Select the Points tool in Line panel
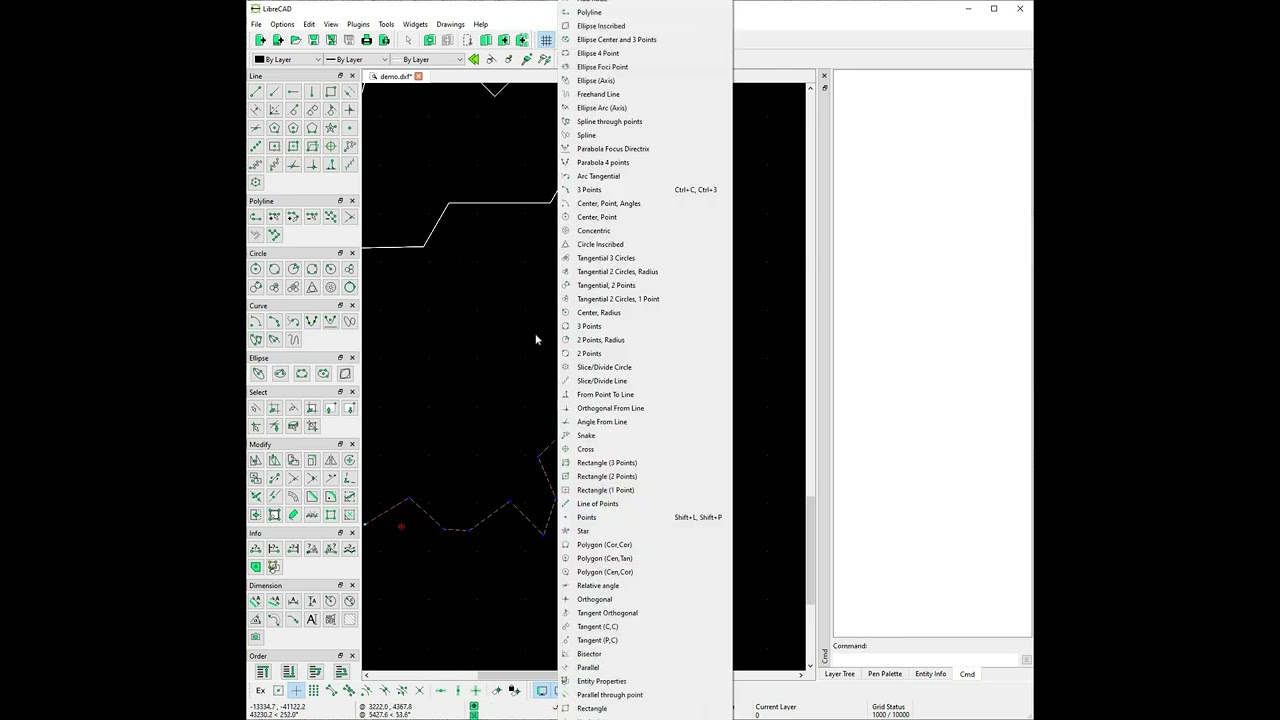Viewport: 1280px width, 720px height. tap(349, 128)
